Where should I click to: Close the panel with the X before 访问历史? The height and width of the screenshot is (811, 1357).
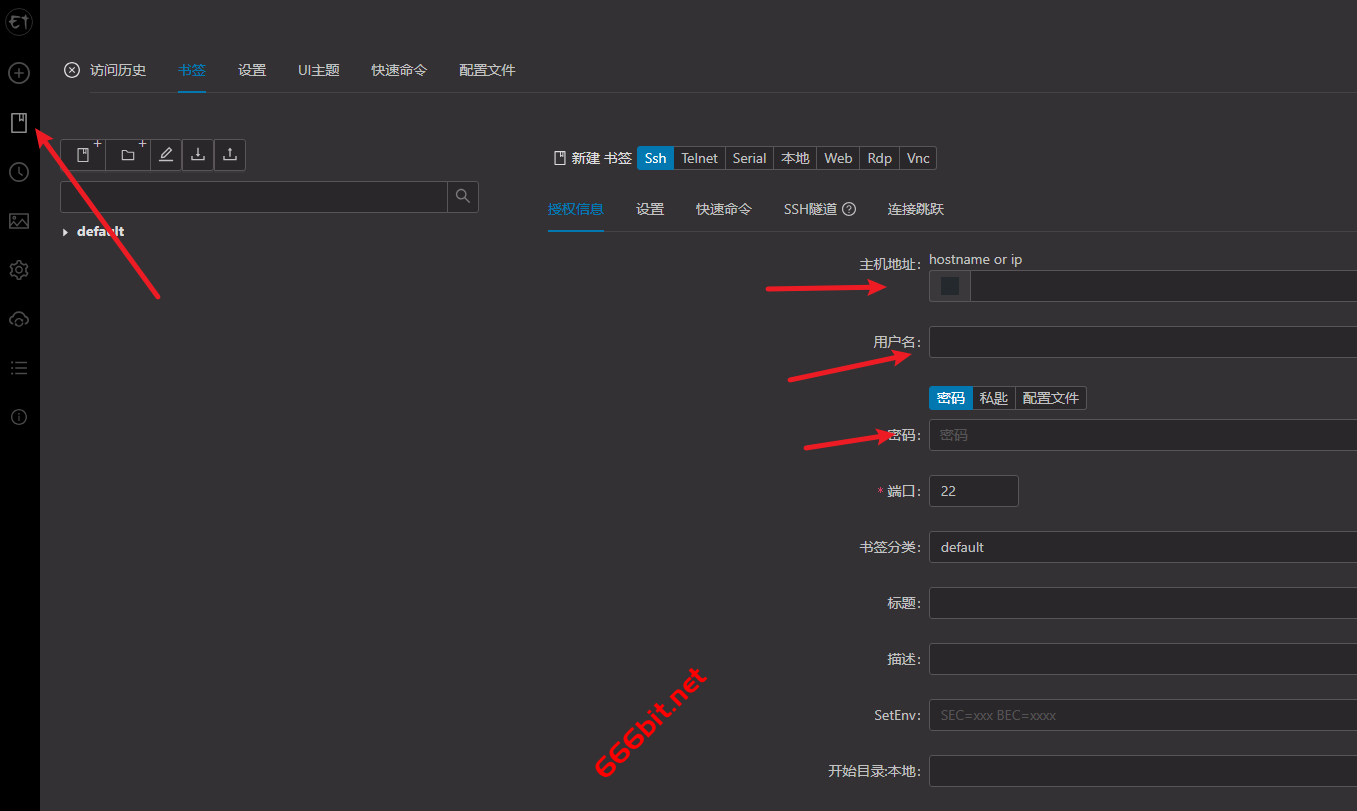pos(71,70)
